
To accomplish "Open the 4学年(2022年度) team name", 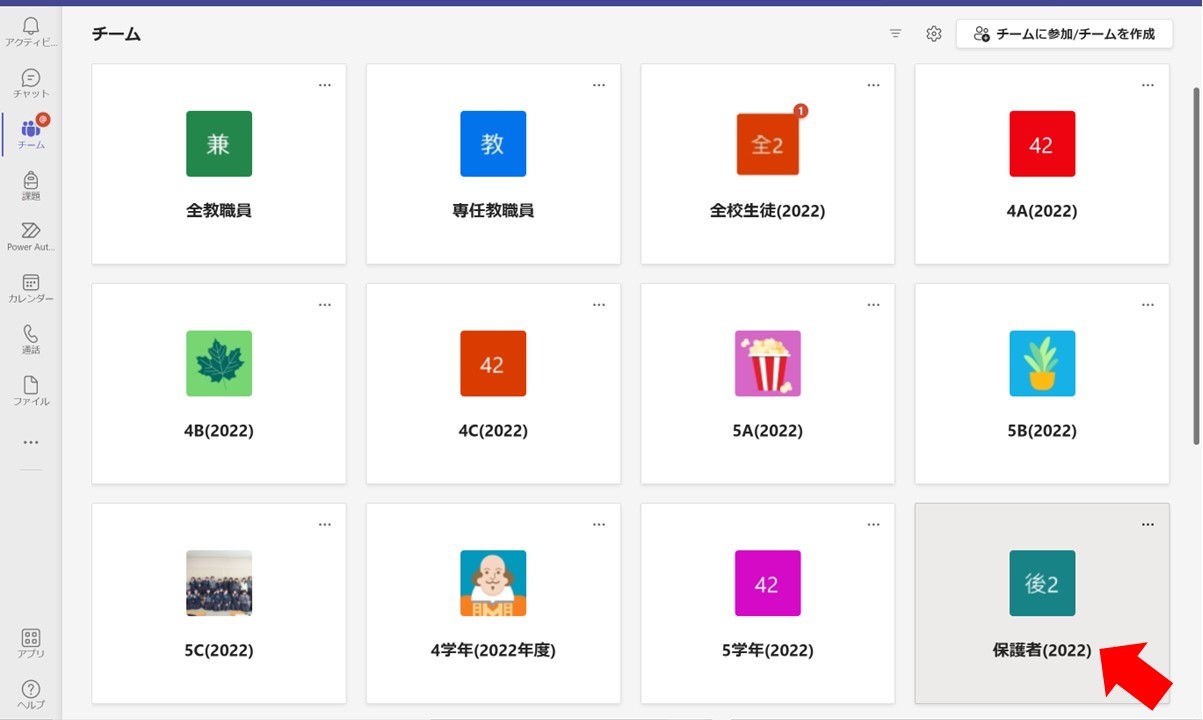I will (x=493, y=650).
